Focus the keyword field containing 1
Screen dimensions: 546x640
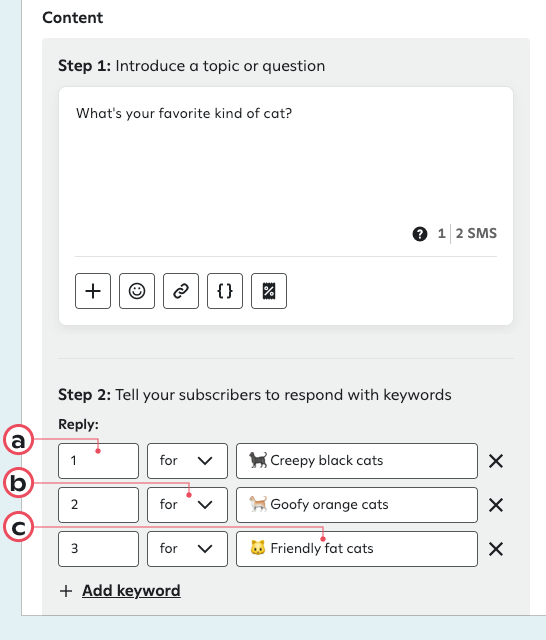pos(98,461)
